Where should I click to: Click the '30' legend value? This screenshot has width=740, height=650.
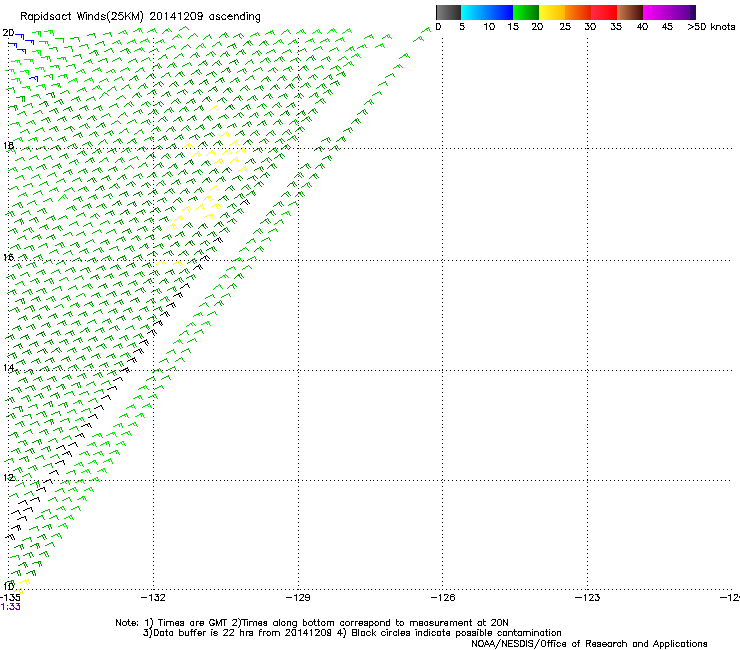coord(590,27)
